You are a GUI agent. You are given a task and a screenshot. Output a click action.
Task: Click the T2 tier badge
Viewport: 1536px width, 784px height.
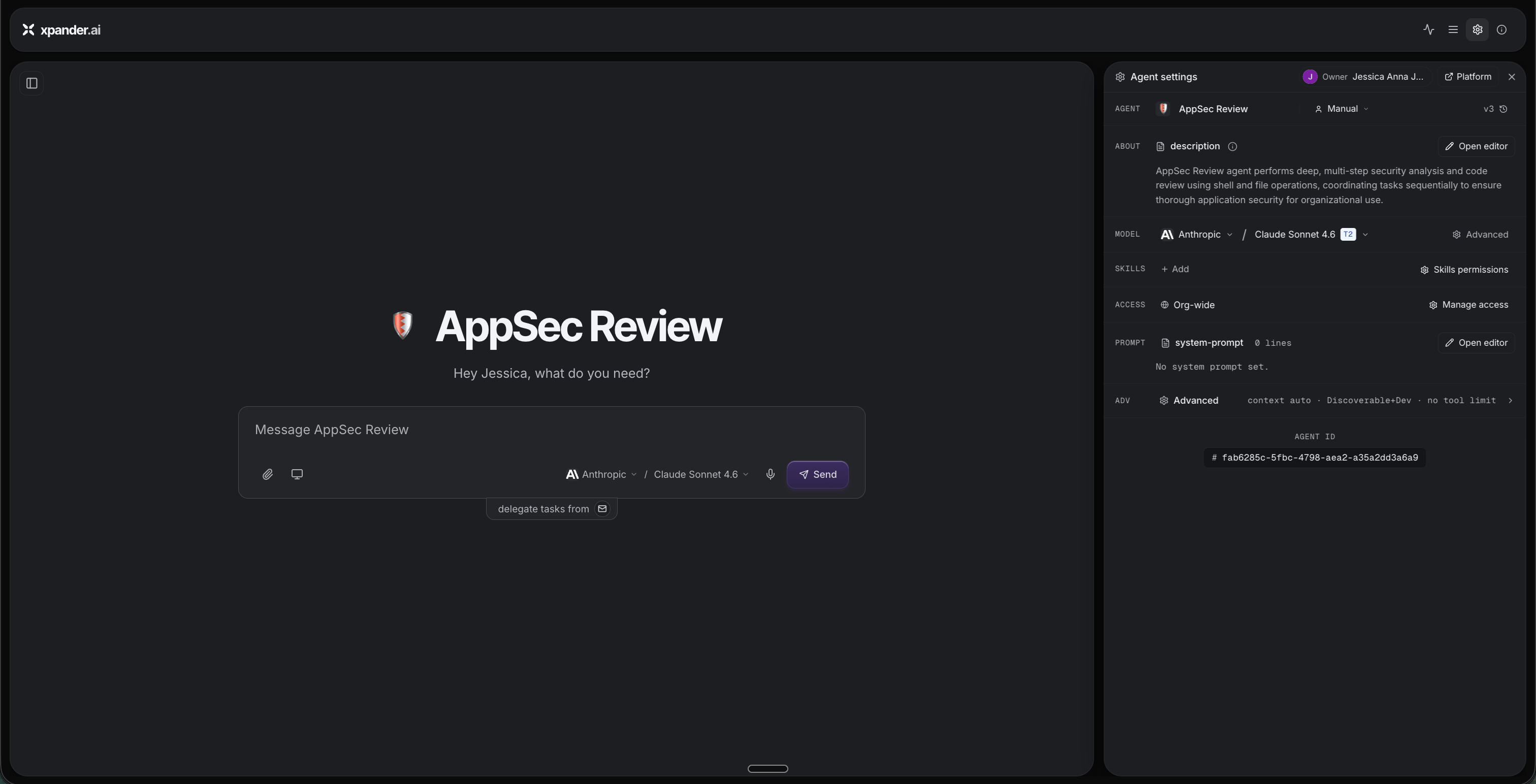(x=1348, y=235)
